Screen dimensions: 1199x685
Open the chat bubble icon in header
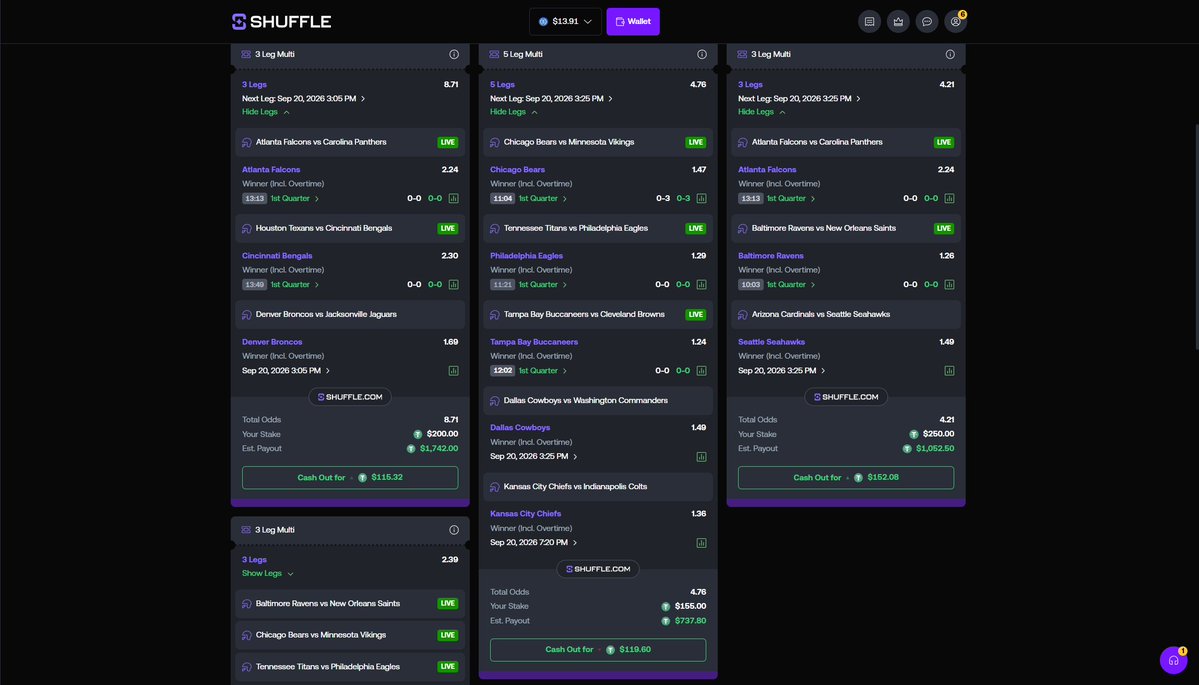[x=927, y=21]
